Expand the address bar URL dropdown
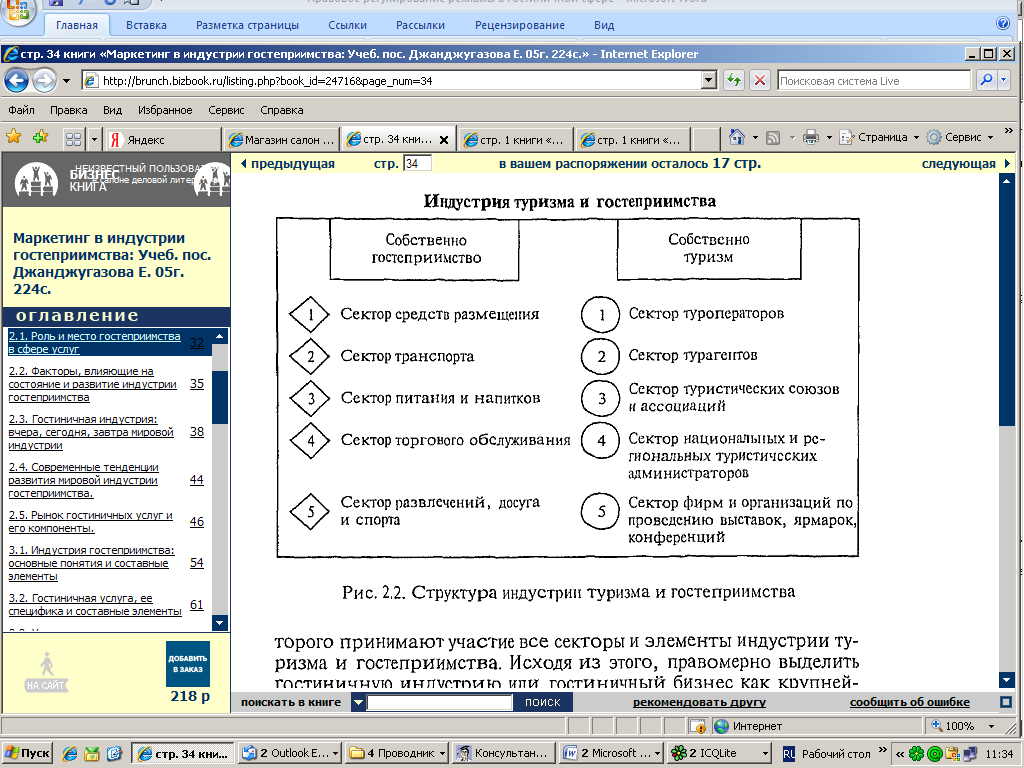The height and width of the screenshot is (768, 1024). (x=709, y=80)
